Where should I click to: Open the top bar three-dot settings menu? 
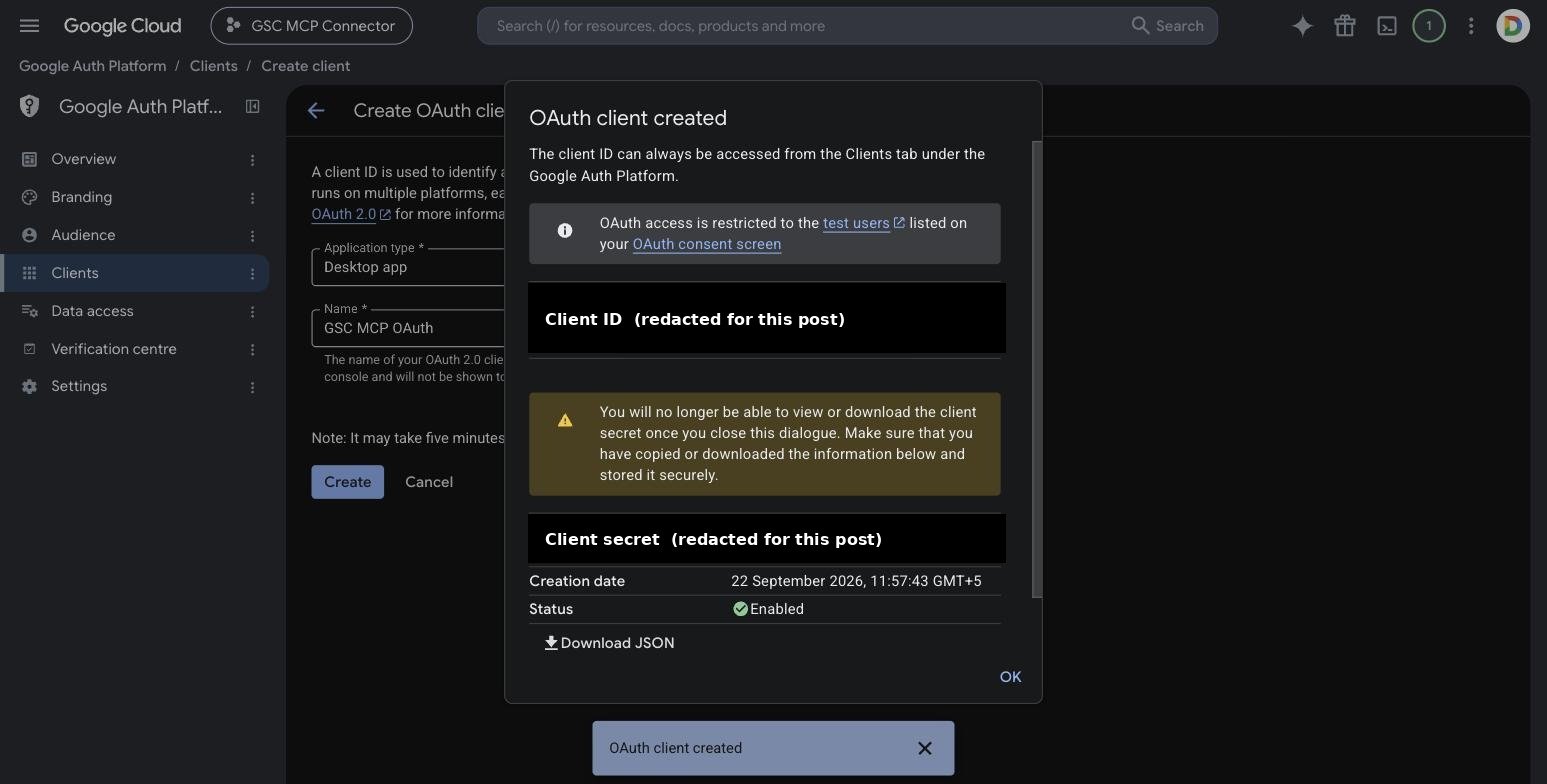(x=1470, y=26)
